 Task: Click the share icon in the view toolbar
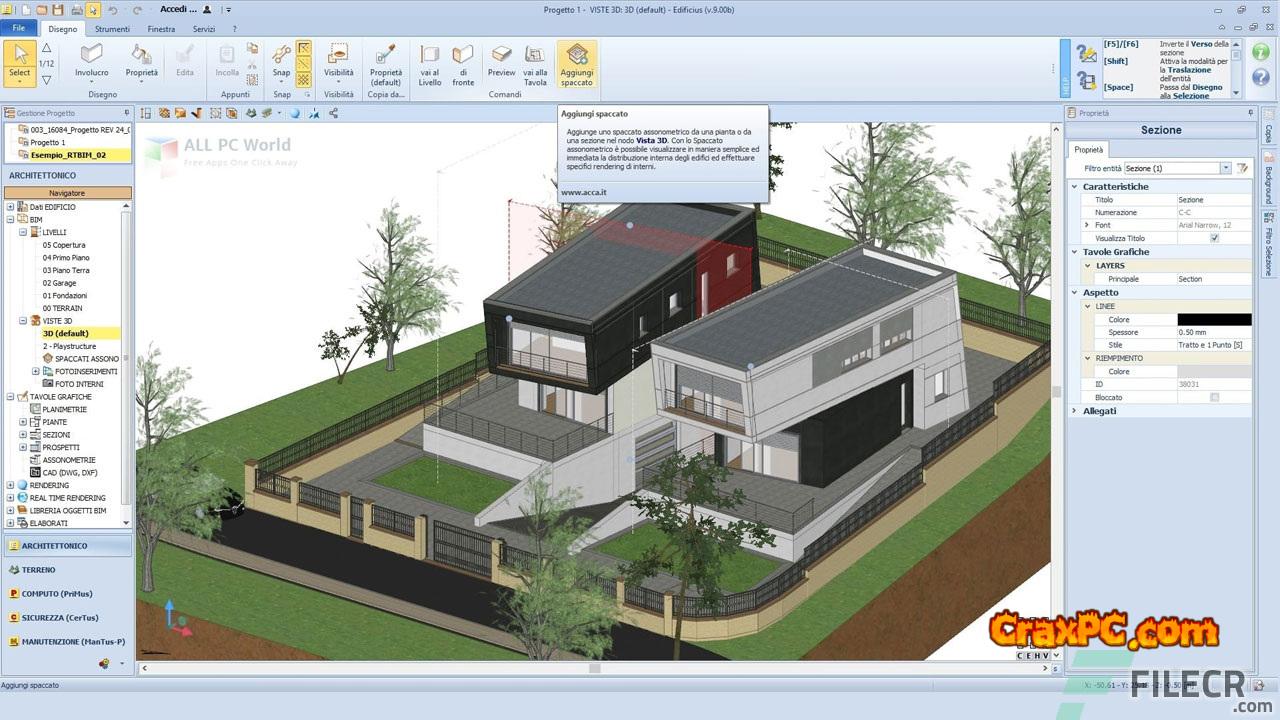333,113
